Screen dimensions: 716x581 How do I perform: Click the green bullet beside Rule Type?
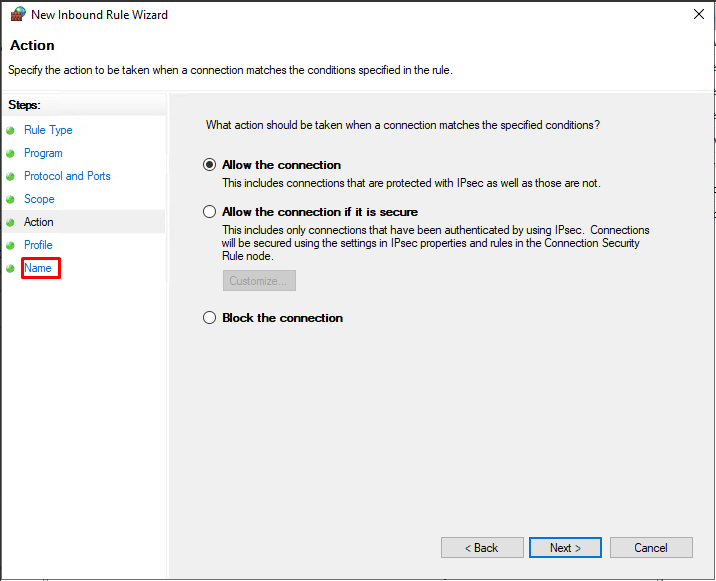click(11, 131)
